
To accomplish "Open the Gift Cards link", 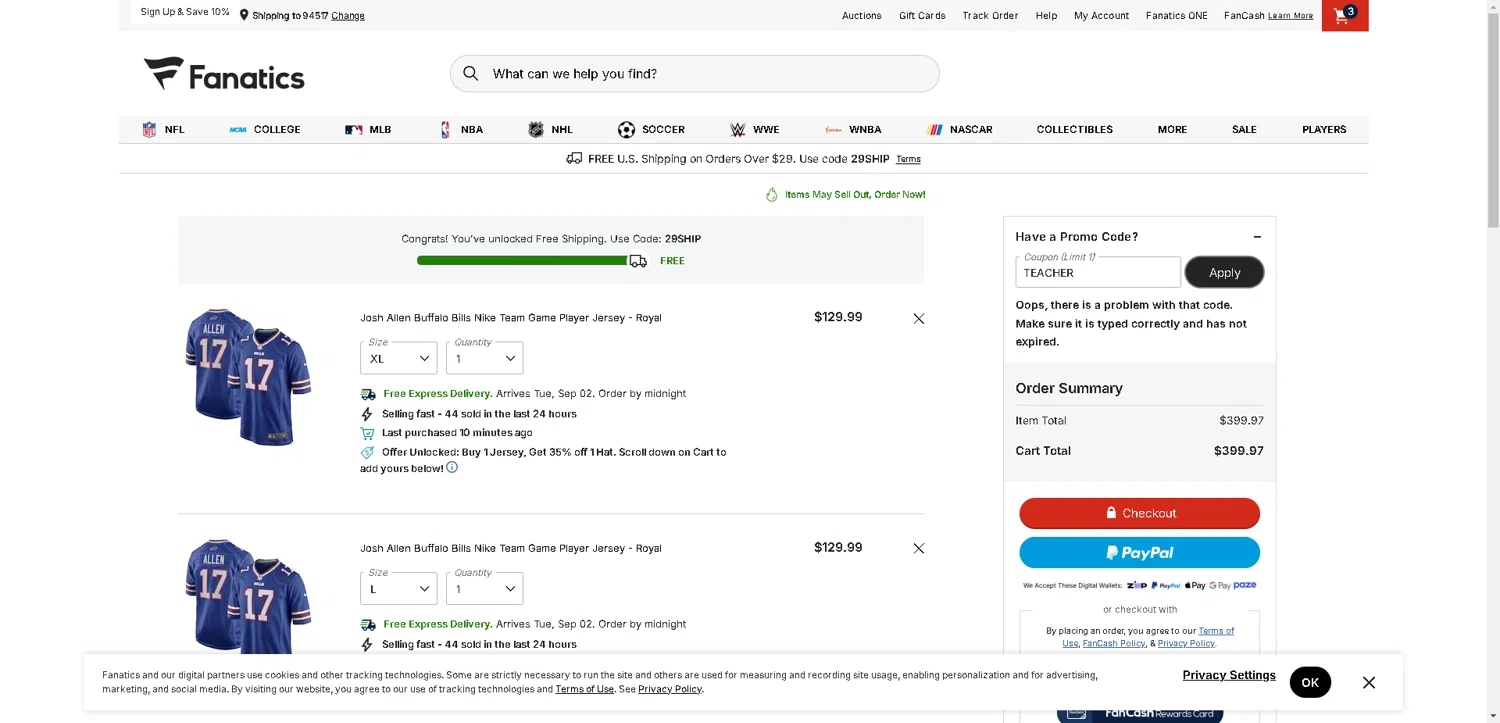I will pyautogui.click(x=922, y=15).
